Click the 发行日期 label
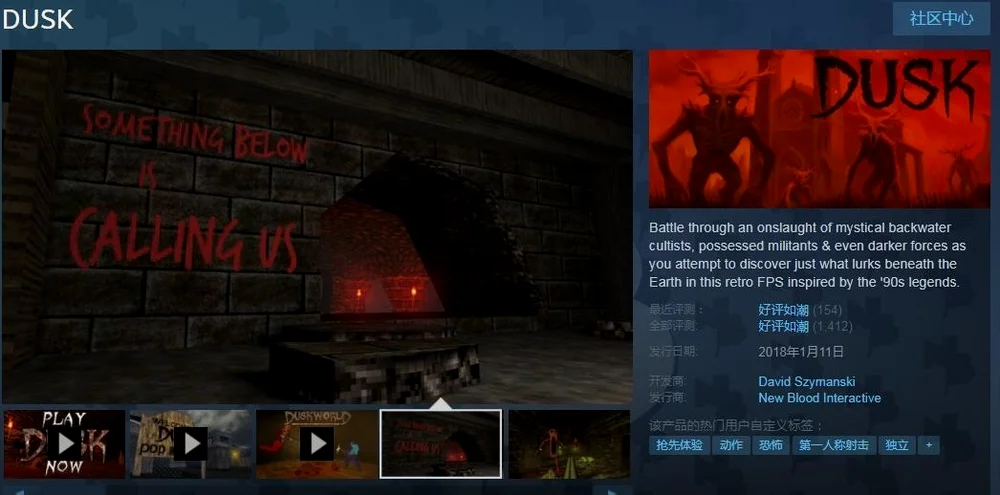The image size is (1000, 495). pyautogui.click(x=673, y=351)
